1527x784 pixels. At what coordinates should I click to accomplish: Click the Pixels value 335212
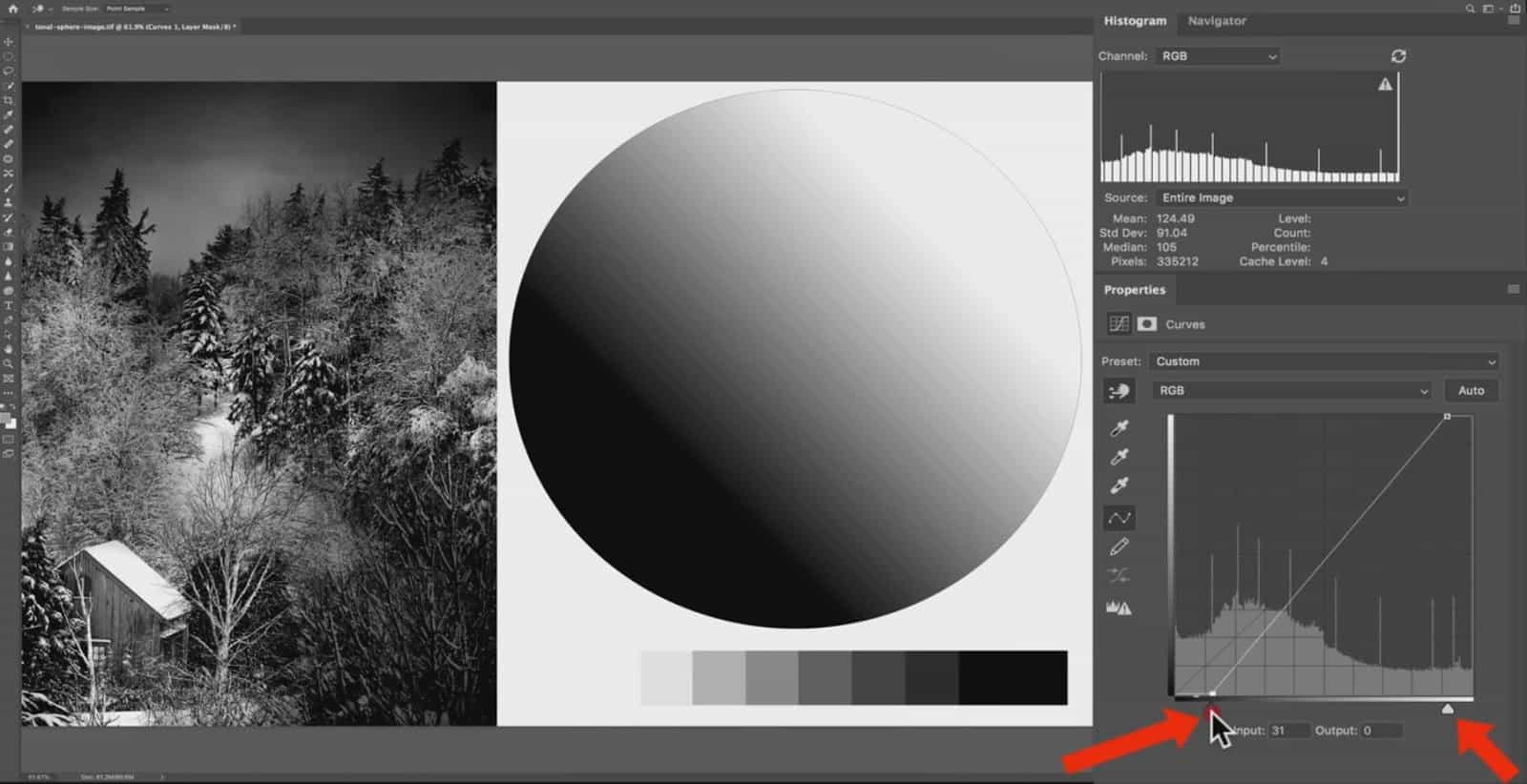pyautogui.click(x=1177, y=261)
